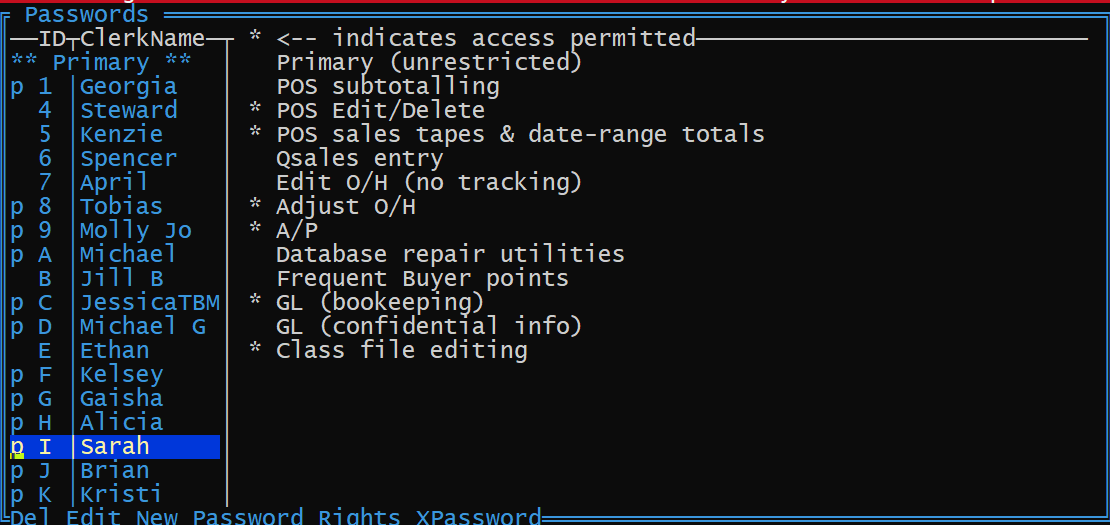Image resolution: width=1110 pixels, height=525 pixels.
Task: Select the New command
Action: pyautogui.click(x=156, y=517)
